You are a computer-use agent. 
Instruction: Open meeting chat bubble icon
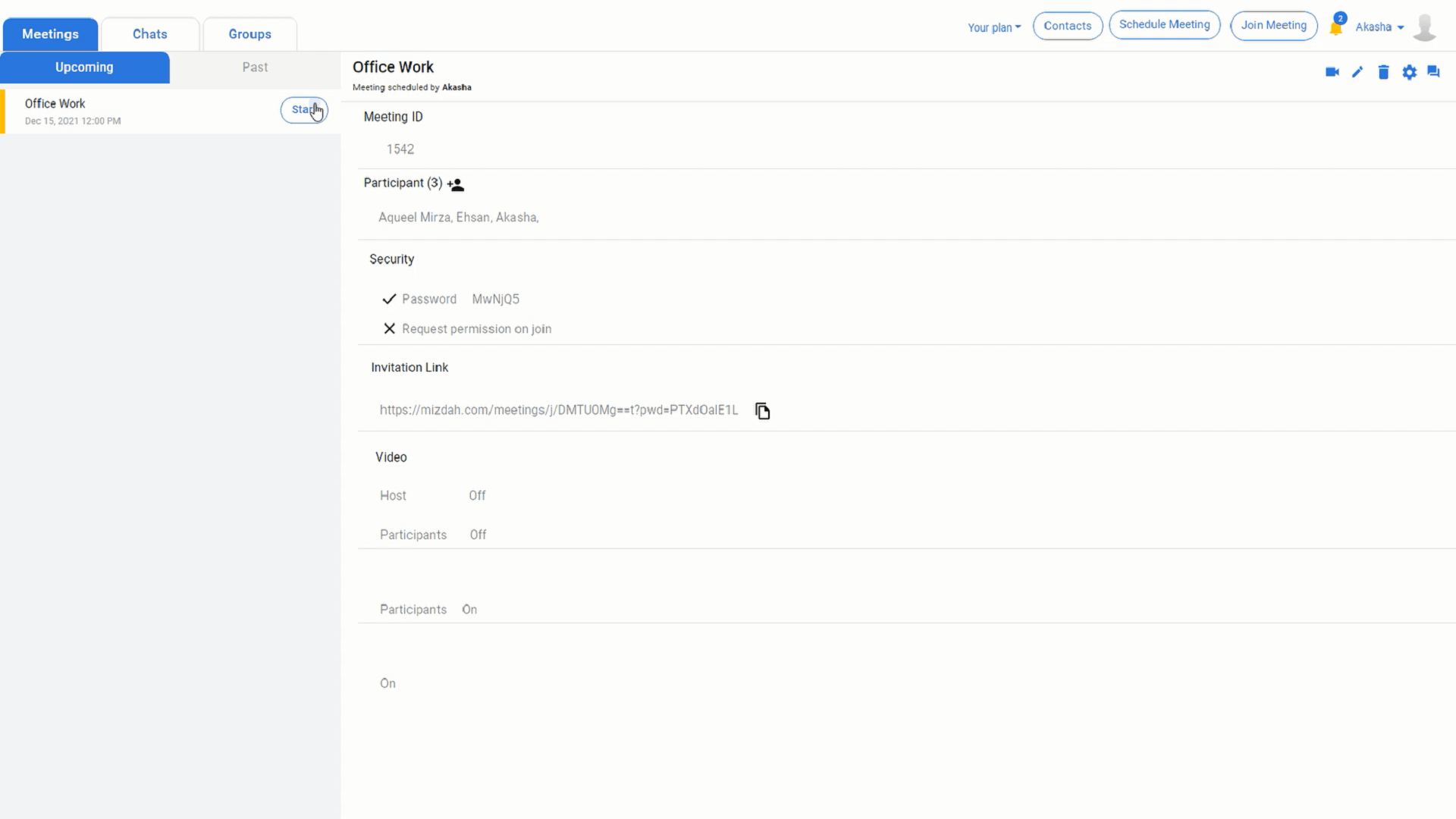1433,71
